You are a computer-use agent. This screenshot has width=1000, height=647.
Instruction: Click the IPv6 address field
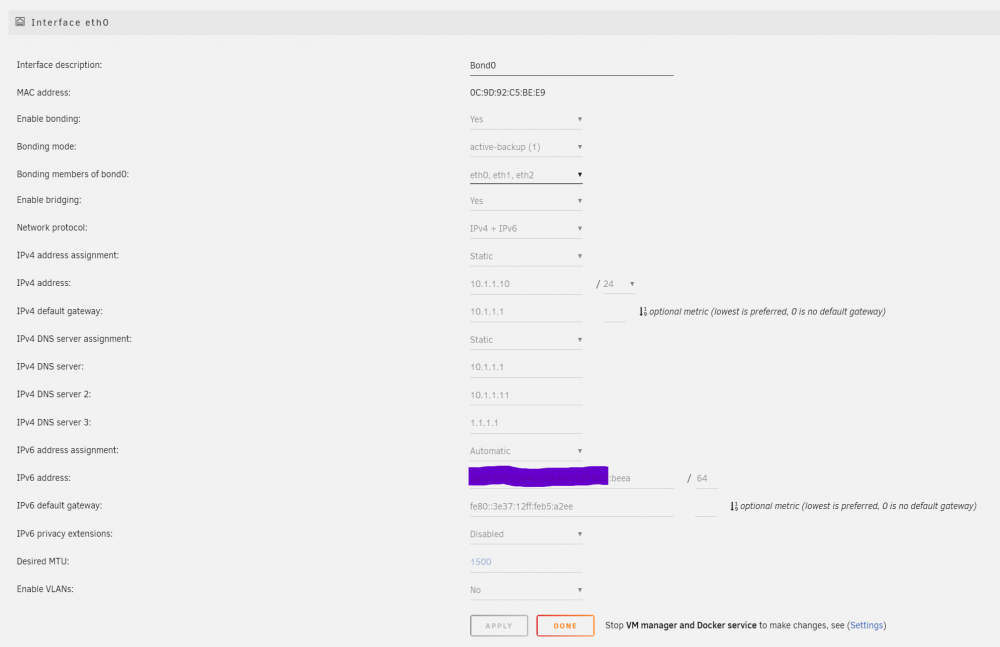click(x=571, y=478)
